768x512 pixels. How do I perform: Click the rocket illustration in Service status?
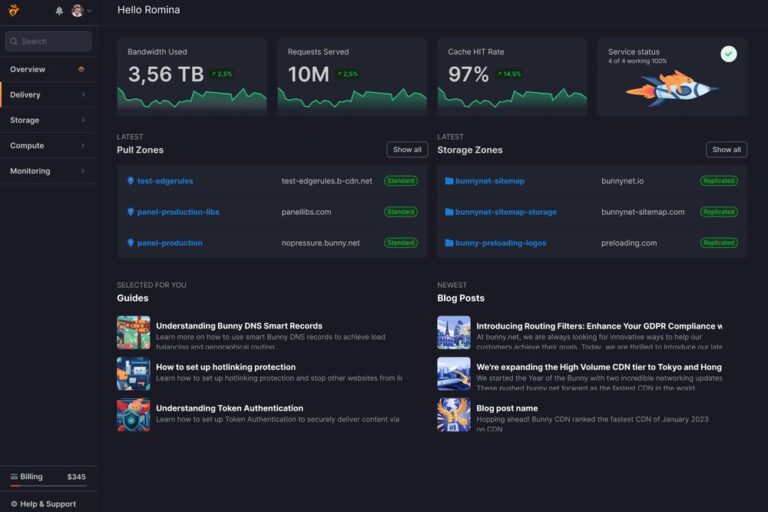[672, 88]
